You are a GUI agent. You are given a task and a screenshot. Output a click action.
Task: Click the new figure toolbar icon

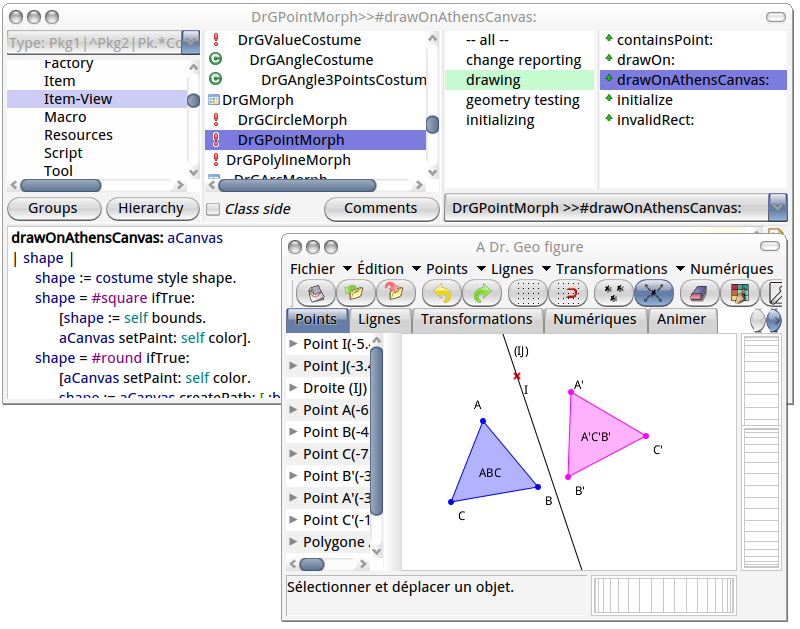point(316,292)
